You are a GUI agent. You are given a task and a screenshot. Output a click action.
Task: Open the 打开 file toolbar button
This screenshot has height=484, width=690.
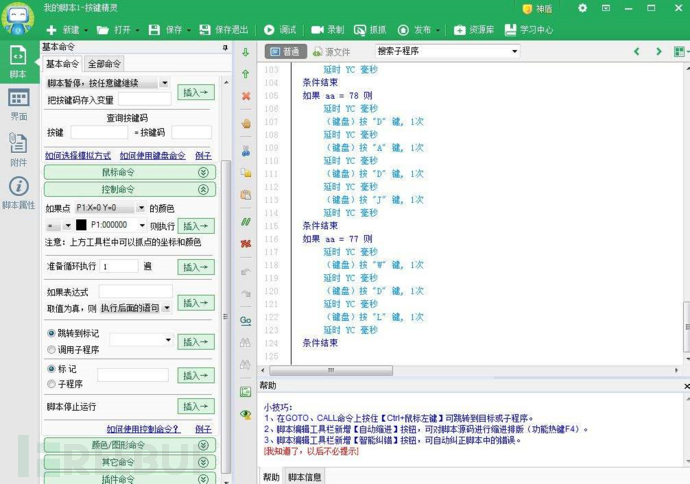pyautogui.click(x=114, y=30)
